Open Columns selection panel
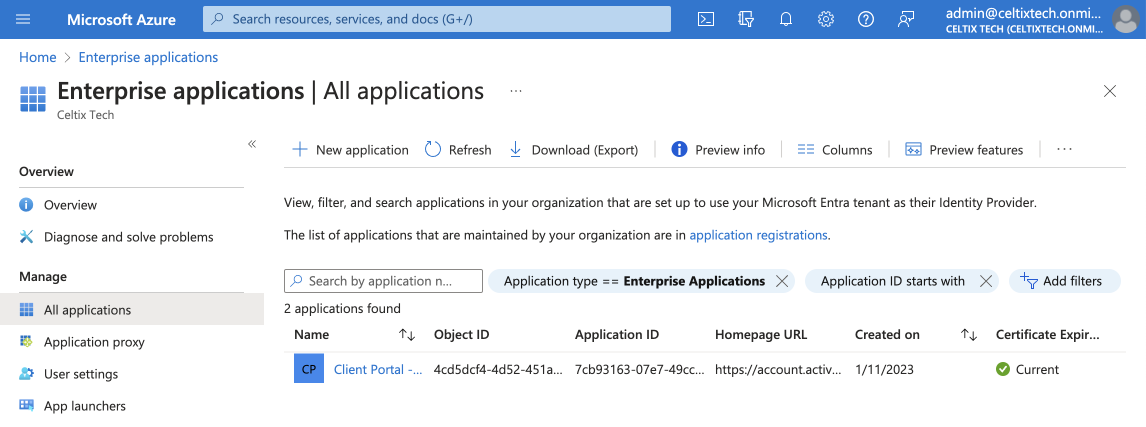1146x427 pixels. point(835,150)
